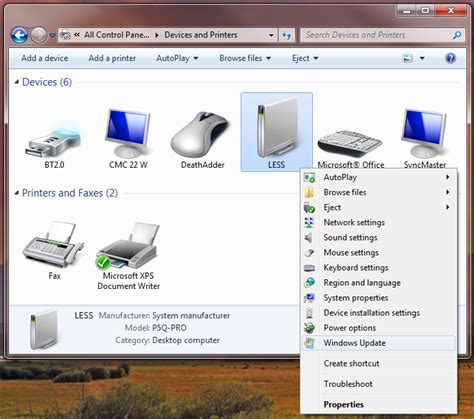Select Windows Update in context menu
474x419 pixels.
point(378,343)
